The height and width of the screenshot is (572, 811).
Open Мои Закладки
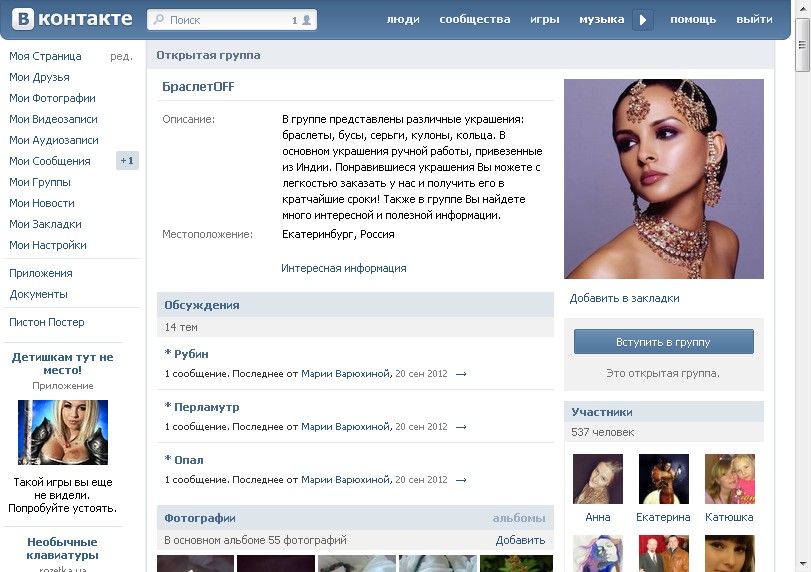click(46, 224)
